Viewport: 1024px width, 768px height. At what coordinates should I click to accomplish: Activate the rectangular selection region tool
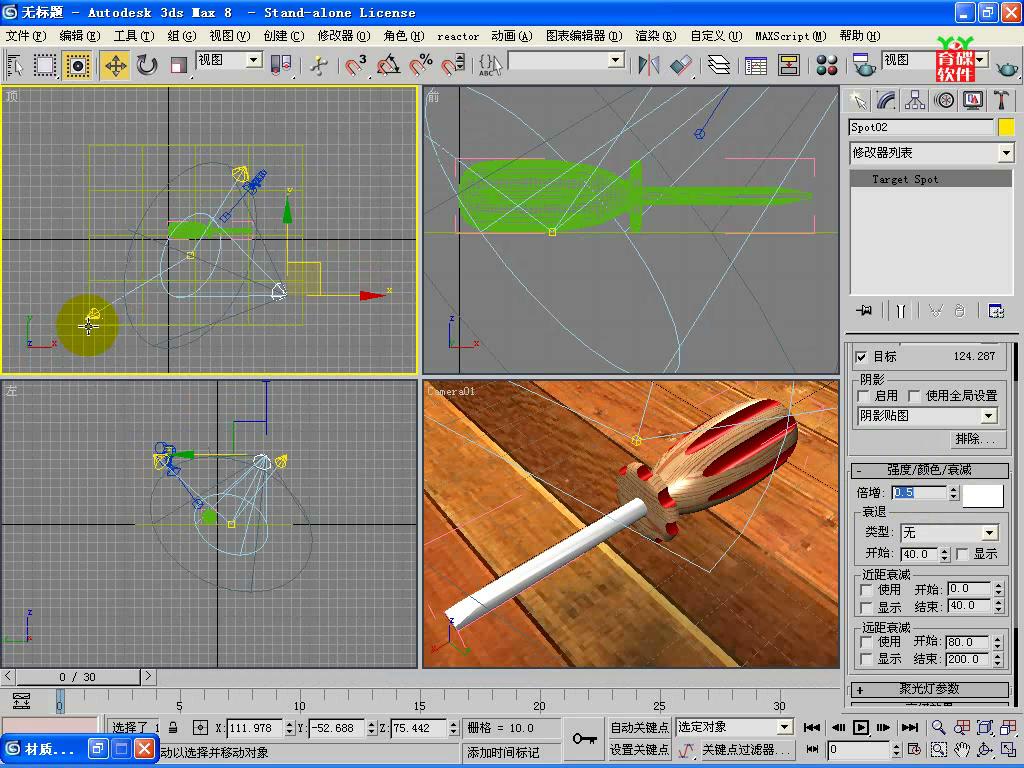[45, 65]
